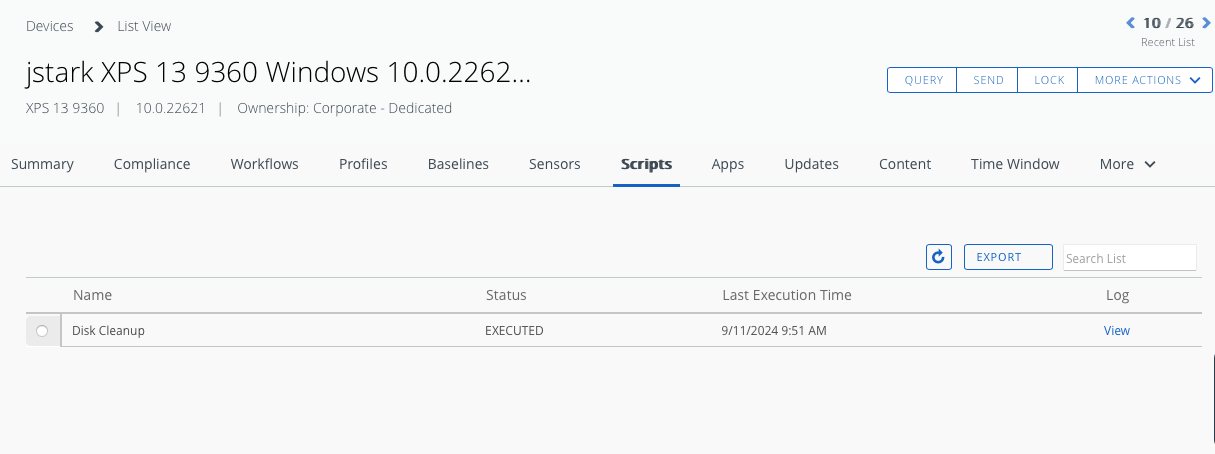Image resolution: width=1215 pixels, height=454 pixels.
Task: Sort by Last Execution Time column
Action: pyautogui.click(x=787, y=295)
